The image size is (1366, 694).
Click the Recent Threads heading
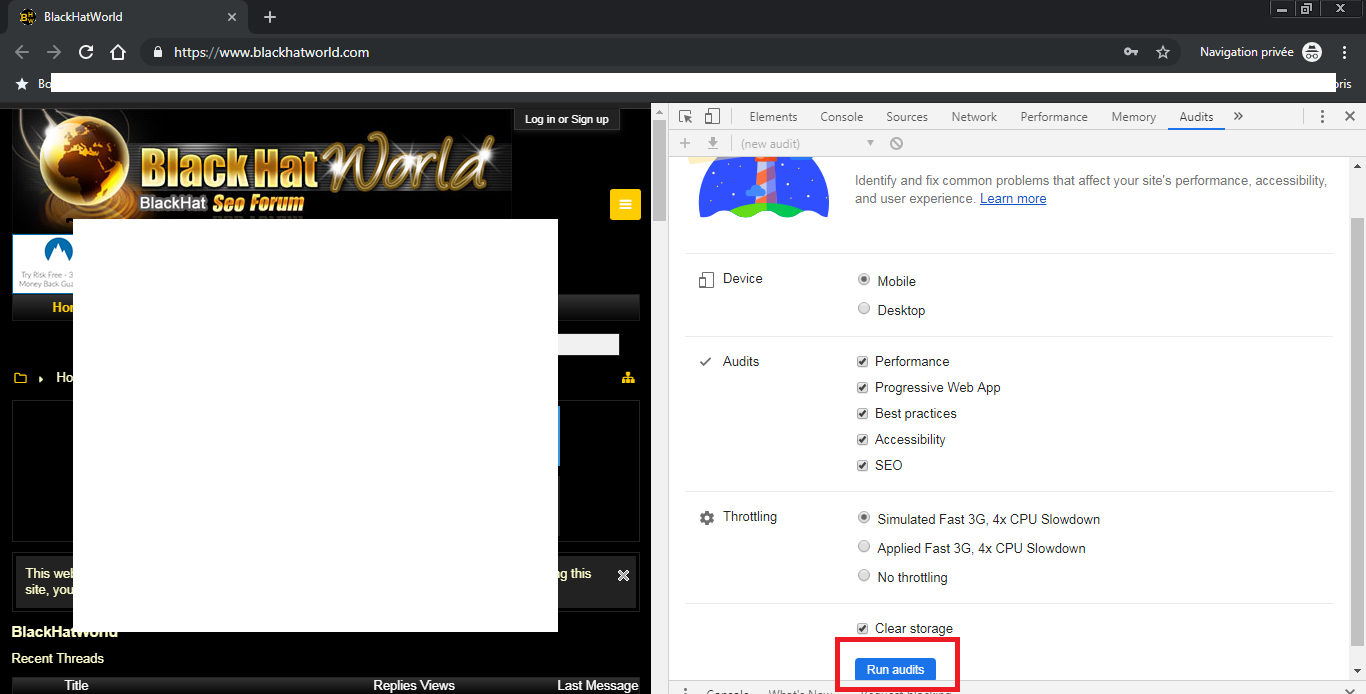pyautogui.click(x=58, y=658)
